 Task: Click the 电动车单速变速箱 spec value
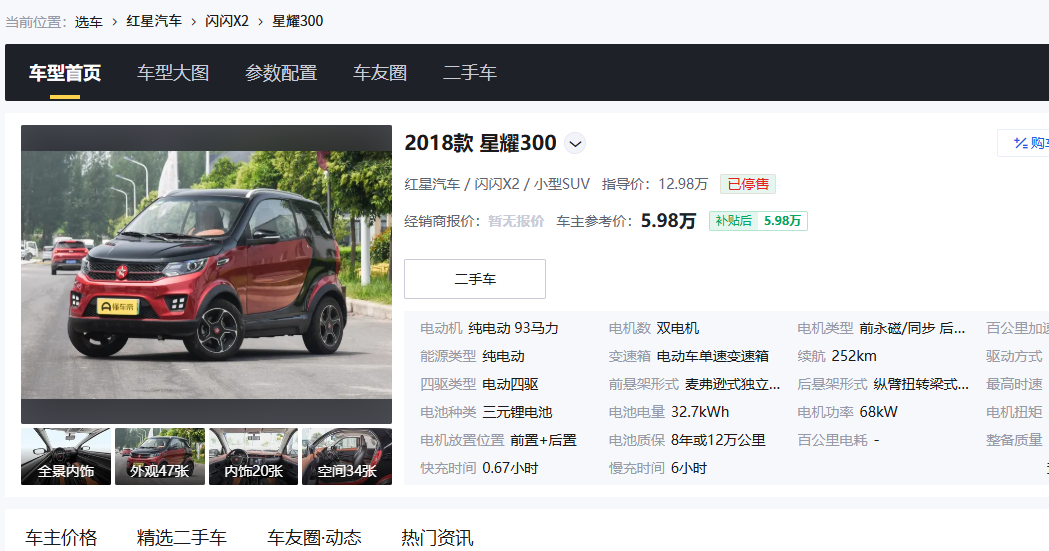coord(712,356)
